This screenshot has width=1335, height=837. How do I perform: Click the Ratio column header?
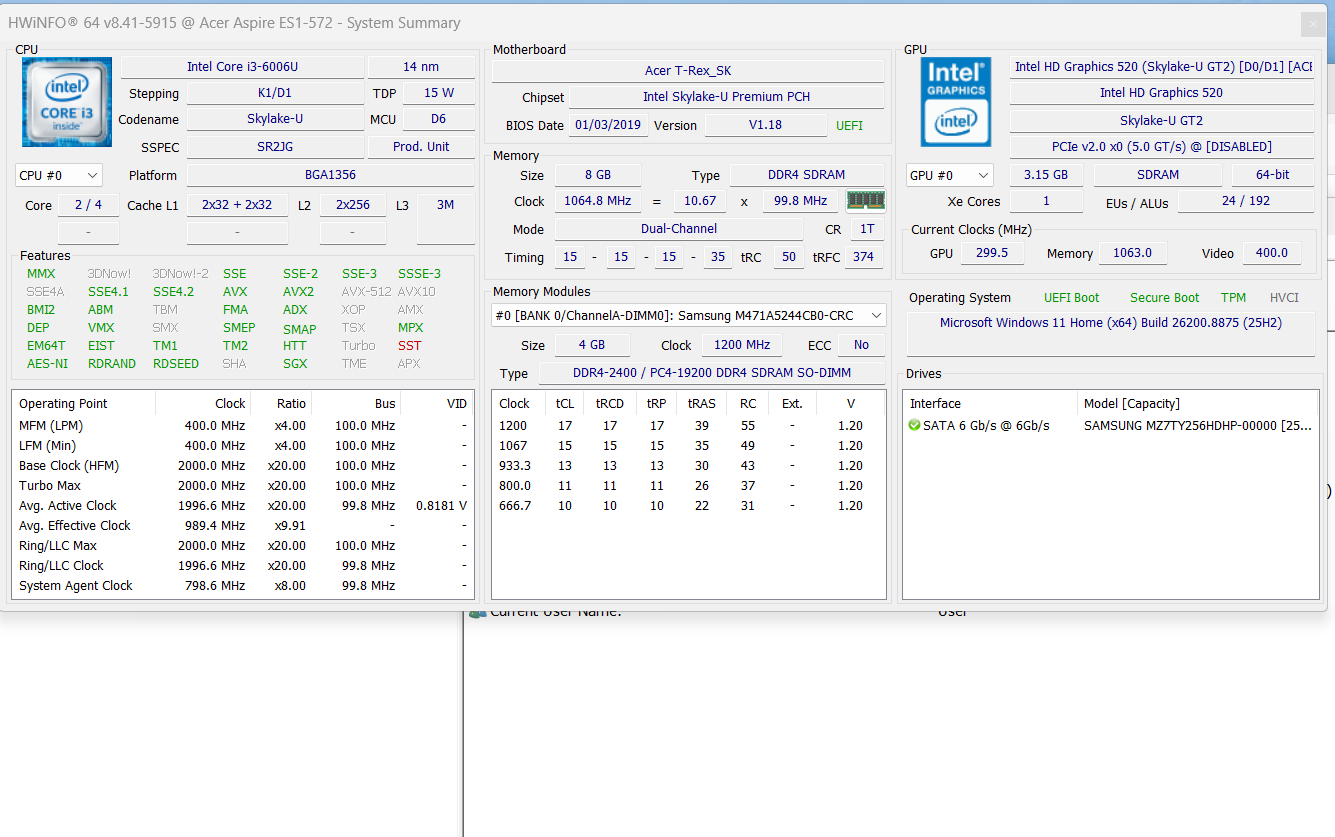point(281,404)
